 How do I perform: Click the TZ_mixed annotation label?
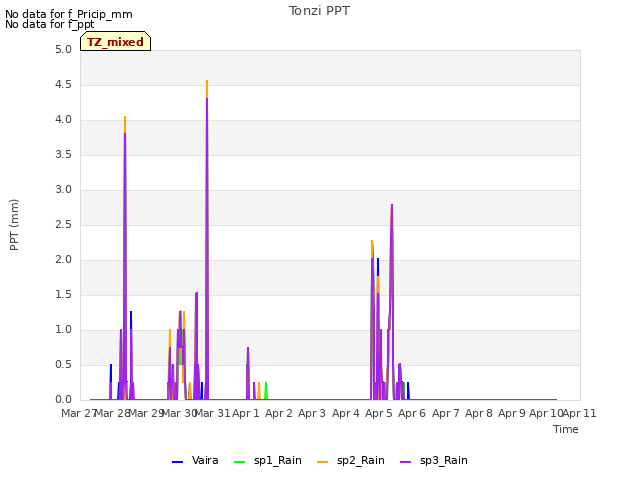(x=116, y=42)
